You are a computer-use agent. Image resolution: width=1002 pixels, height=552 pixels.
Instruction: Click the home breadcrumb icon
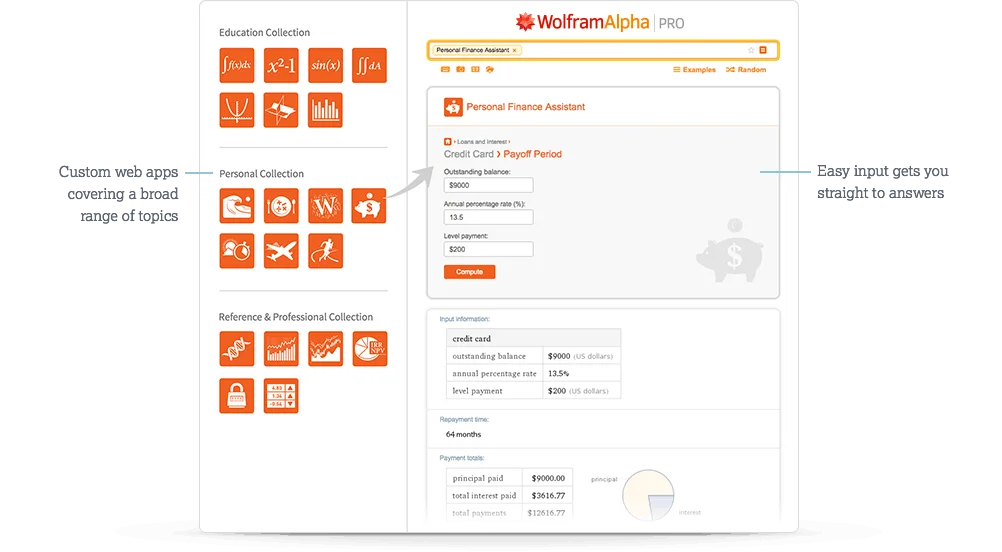[x=447, y=142]
